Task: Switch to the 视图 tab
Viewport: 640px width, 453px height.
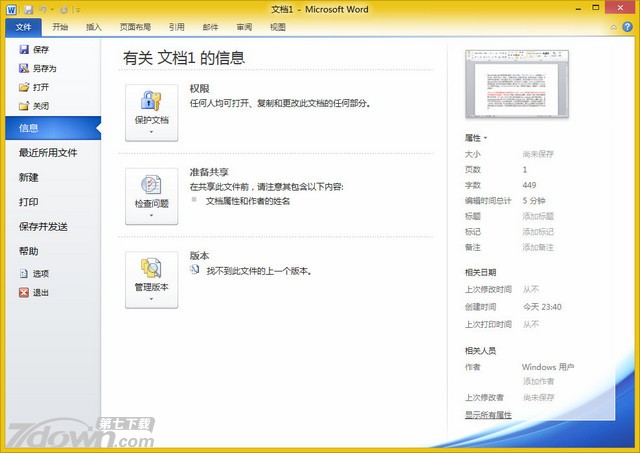Action: tap(278, 27)
